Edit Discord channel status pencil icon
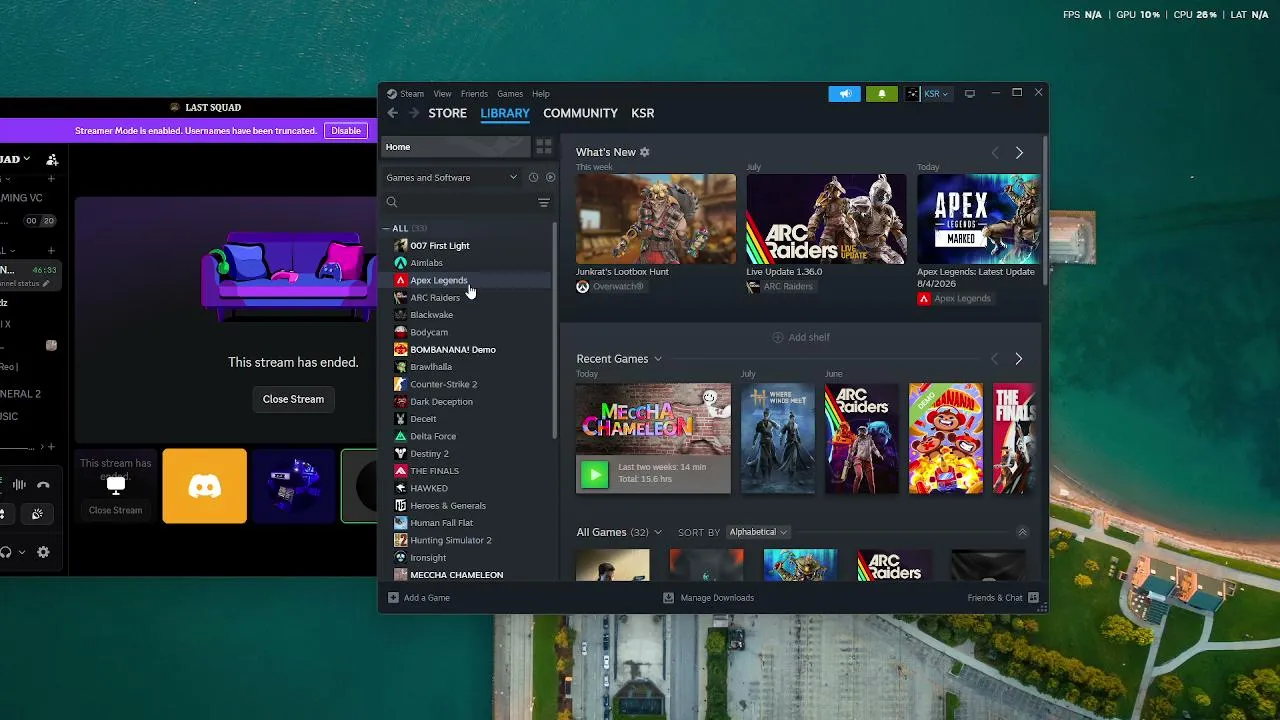This screenshot has width=1280, height=720. pyautogui.click(x=46, y=284)
